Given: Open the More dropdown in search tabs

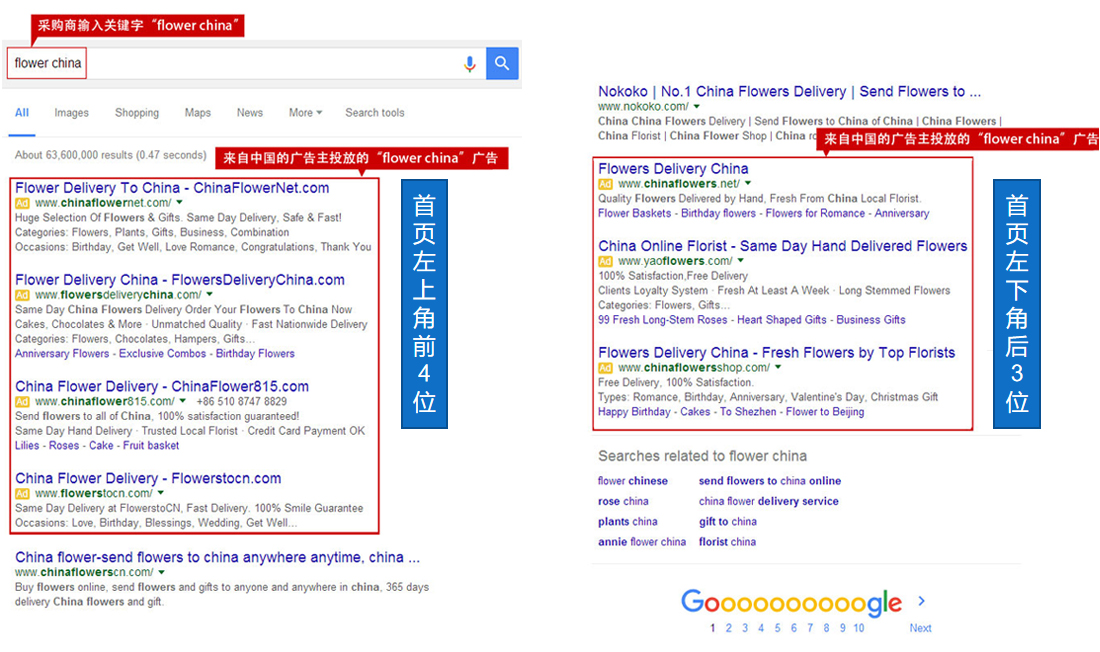Looking at the screenshot, I should [x=305, y=113].
